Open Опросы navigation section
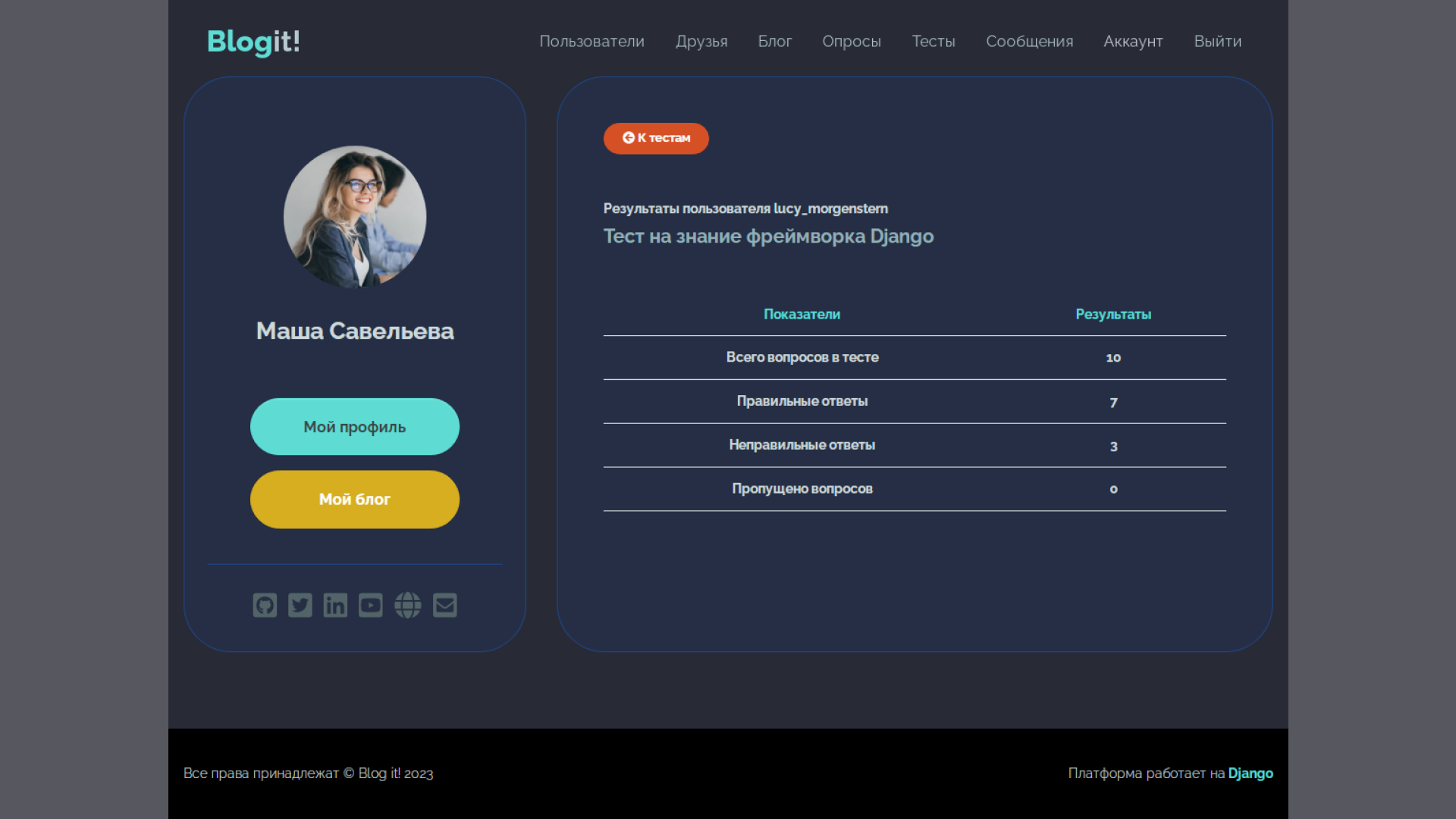 click(x=851, y=41)
